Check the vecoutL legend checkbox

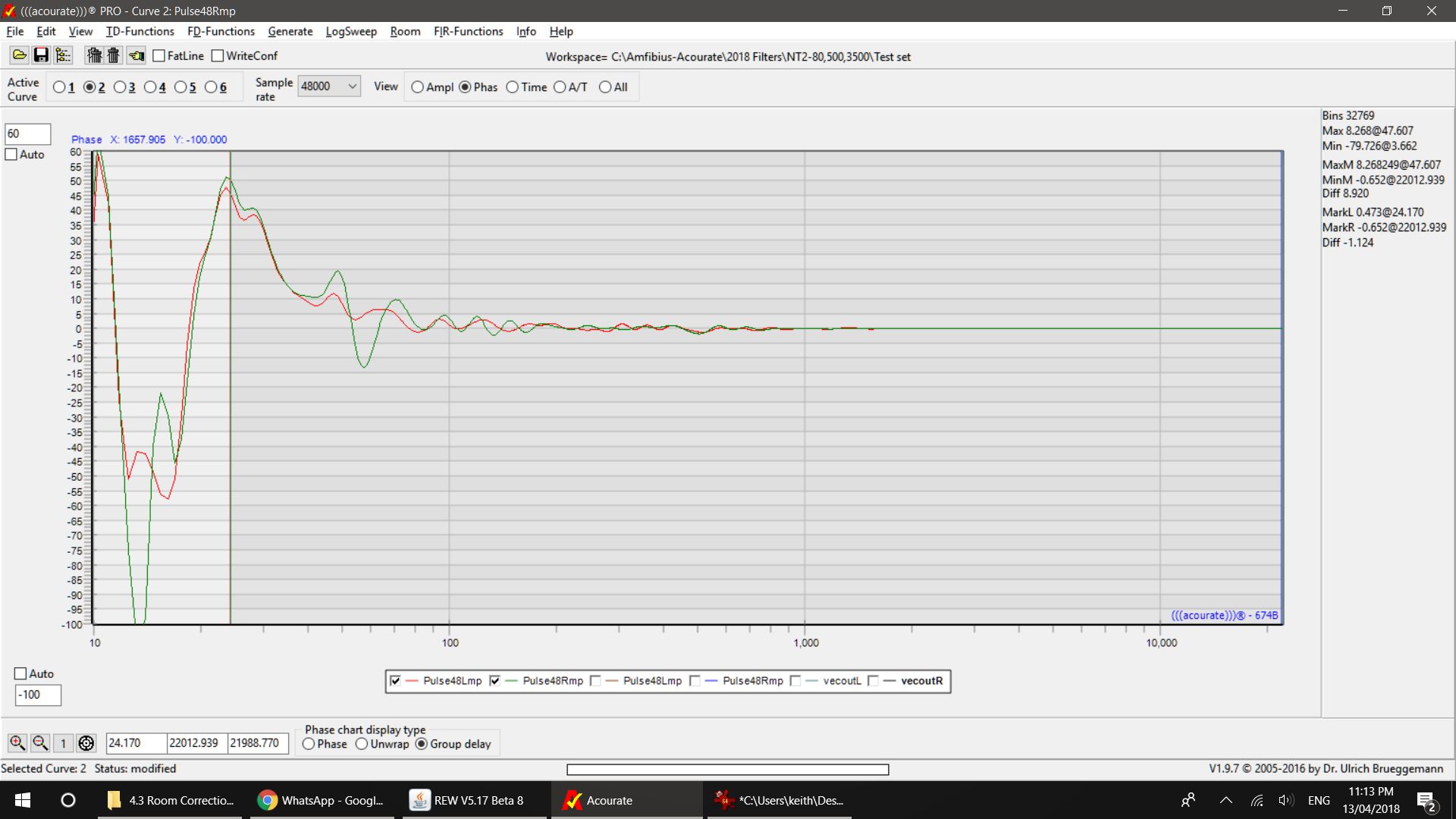(x=795, y=681)
